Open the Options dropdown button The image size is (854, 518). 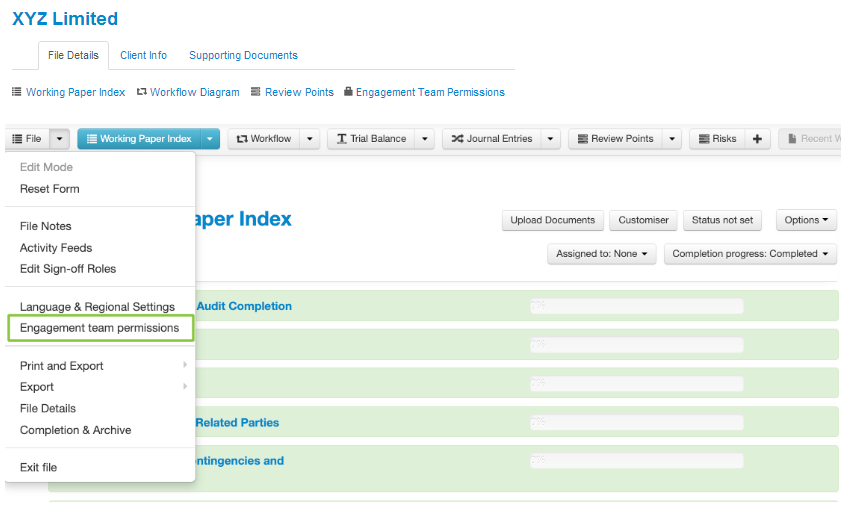point(806,220)
